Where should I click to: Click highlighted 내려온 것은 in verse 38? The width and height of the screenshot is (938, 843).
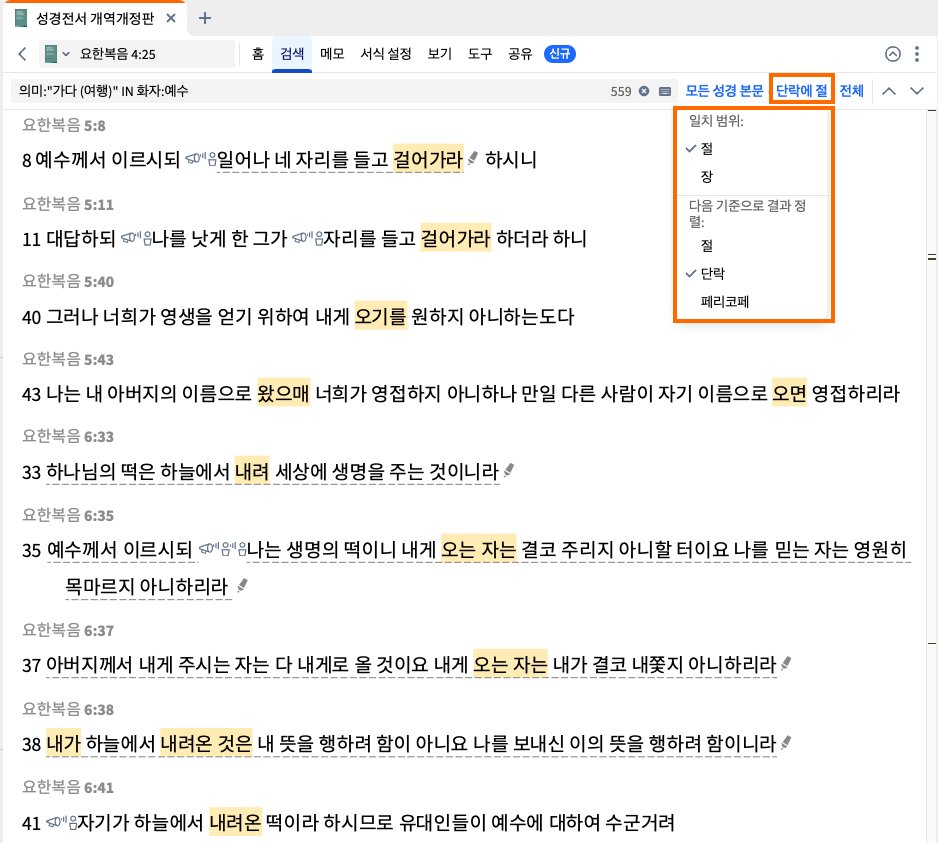[206, 743]
